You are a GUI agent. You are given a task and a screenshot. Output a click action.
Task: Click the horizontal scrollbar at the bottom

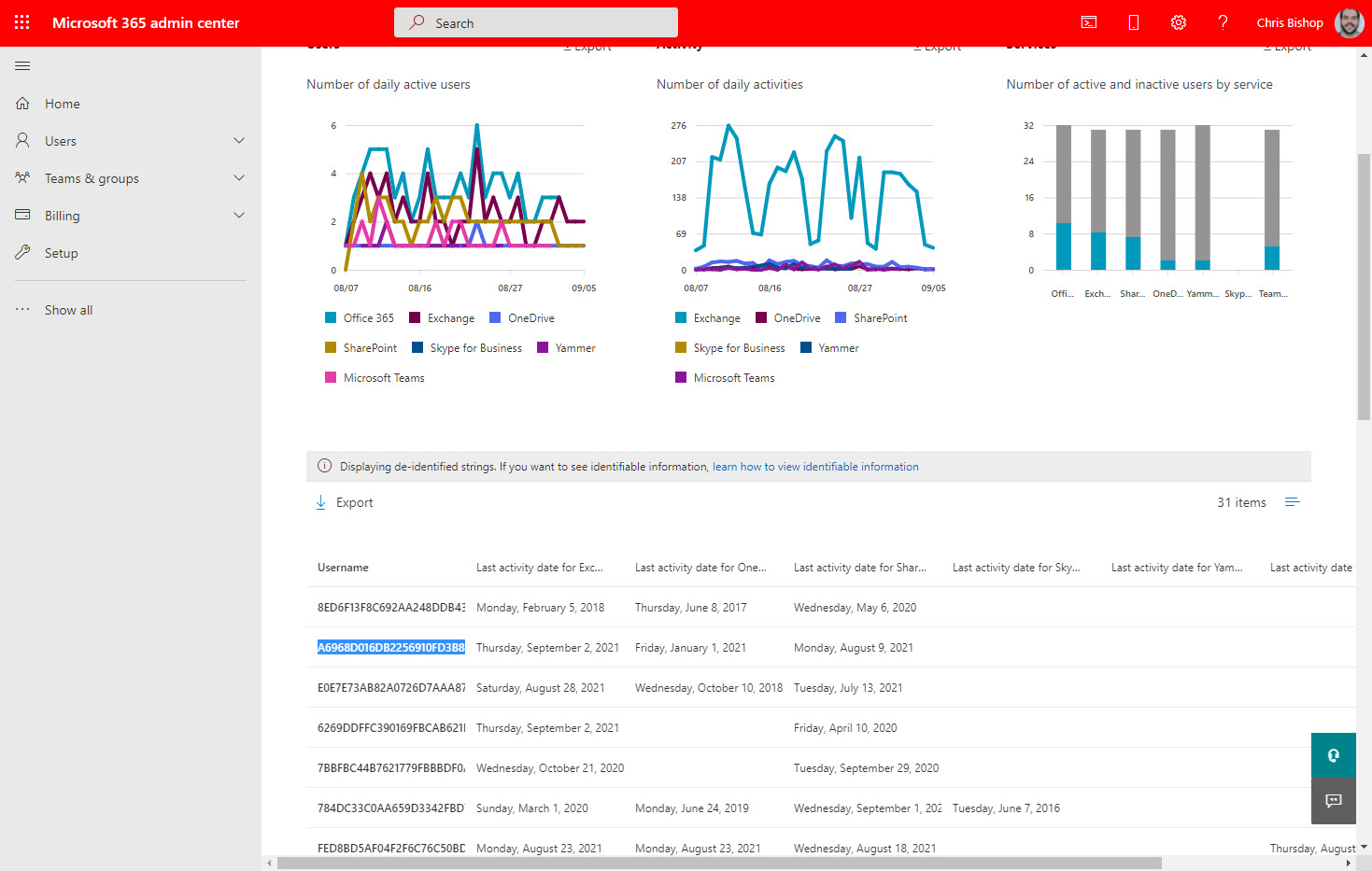pyautogui.click(x=719, y=864)
